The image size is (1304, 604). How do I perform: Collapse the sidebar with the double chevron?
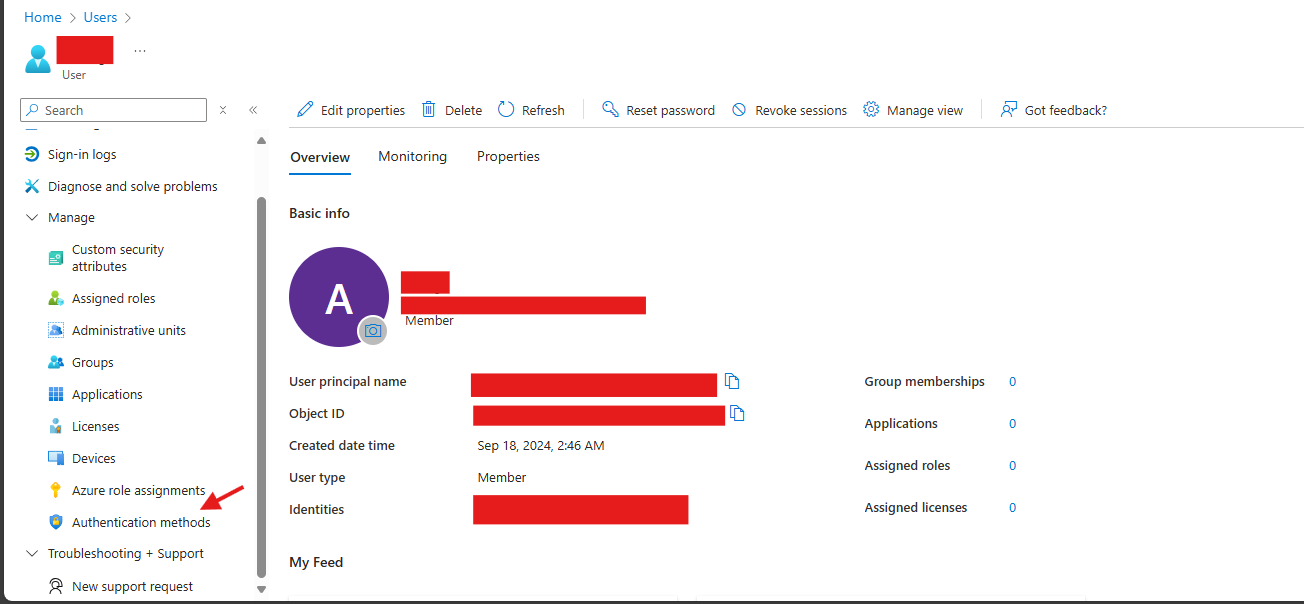point(253,110)
